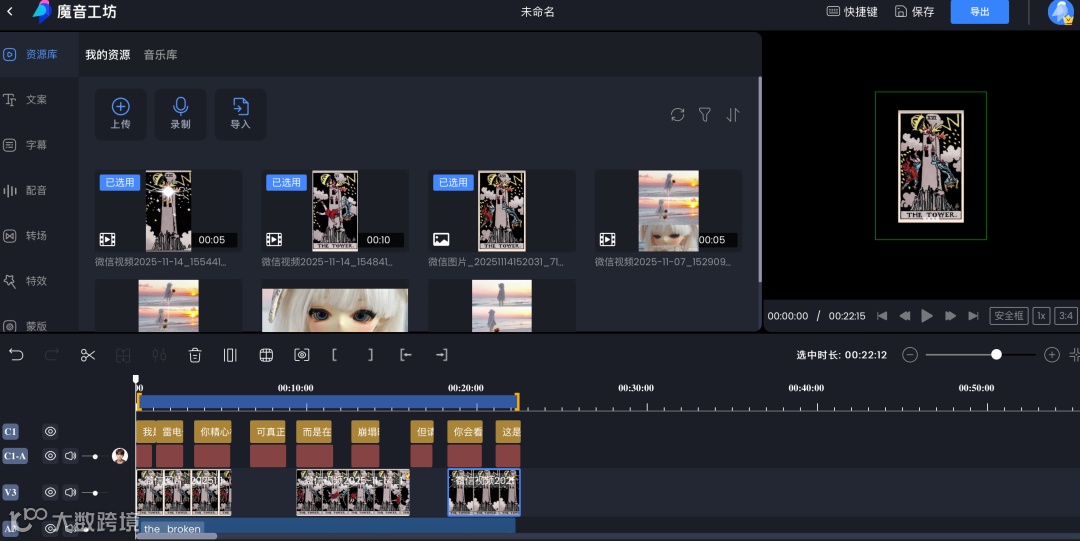Select the audio clip 'the broken'
This screenshot has width=1080, height=541.
click(x=326, y=527)
